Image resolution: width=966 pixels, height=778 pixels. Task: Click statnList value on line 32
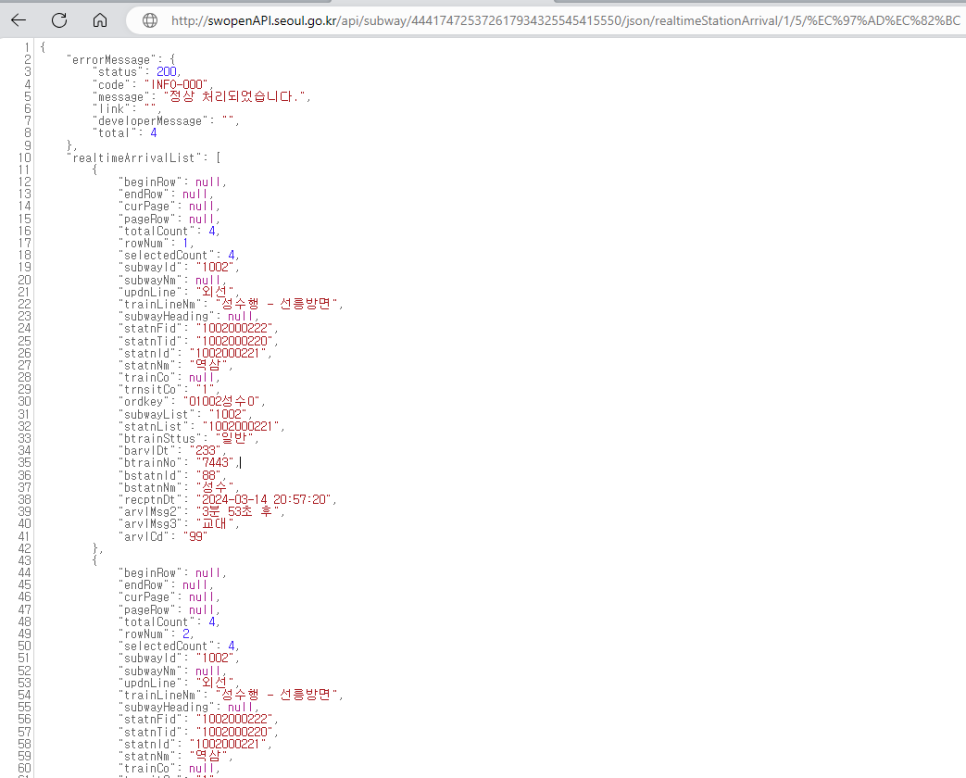(x=240, y=426)
